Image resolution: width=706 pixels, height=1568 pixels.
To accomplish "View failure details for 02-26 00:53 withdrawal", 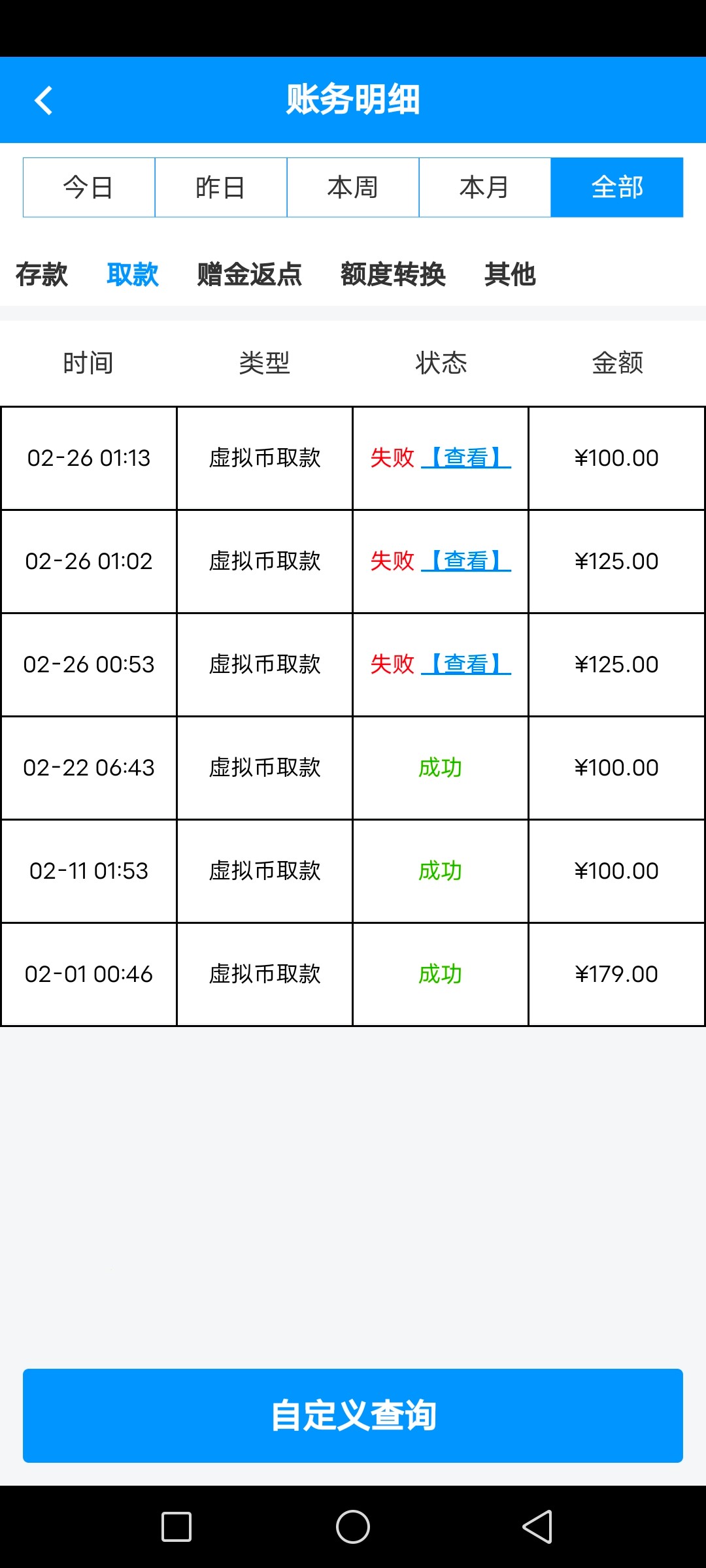I will pyautogui.click(x=466, y=664).
